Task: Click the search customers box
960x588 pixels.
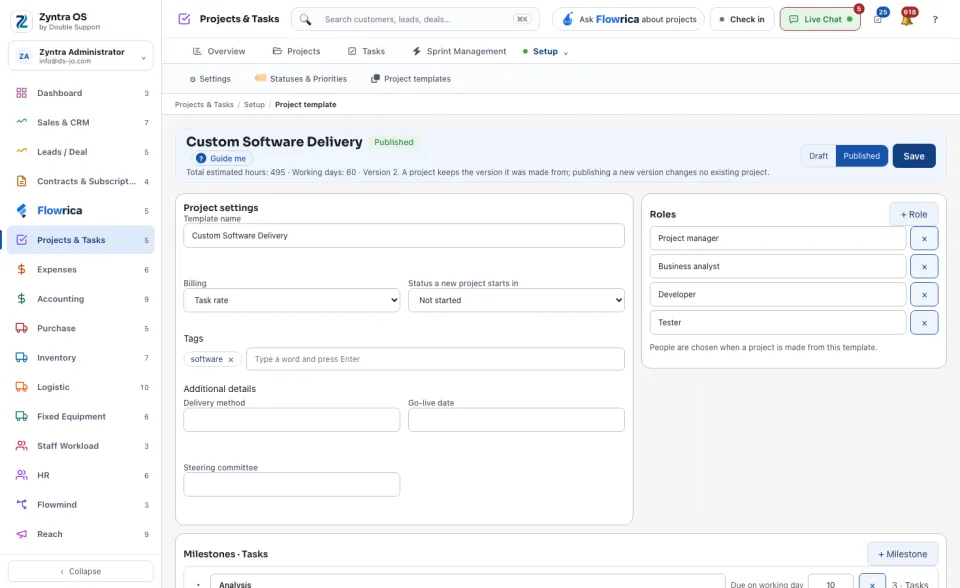Action: (x=415, y=20)
